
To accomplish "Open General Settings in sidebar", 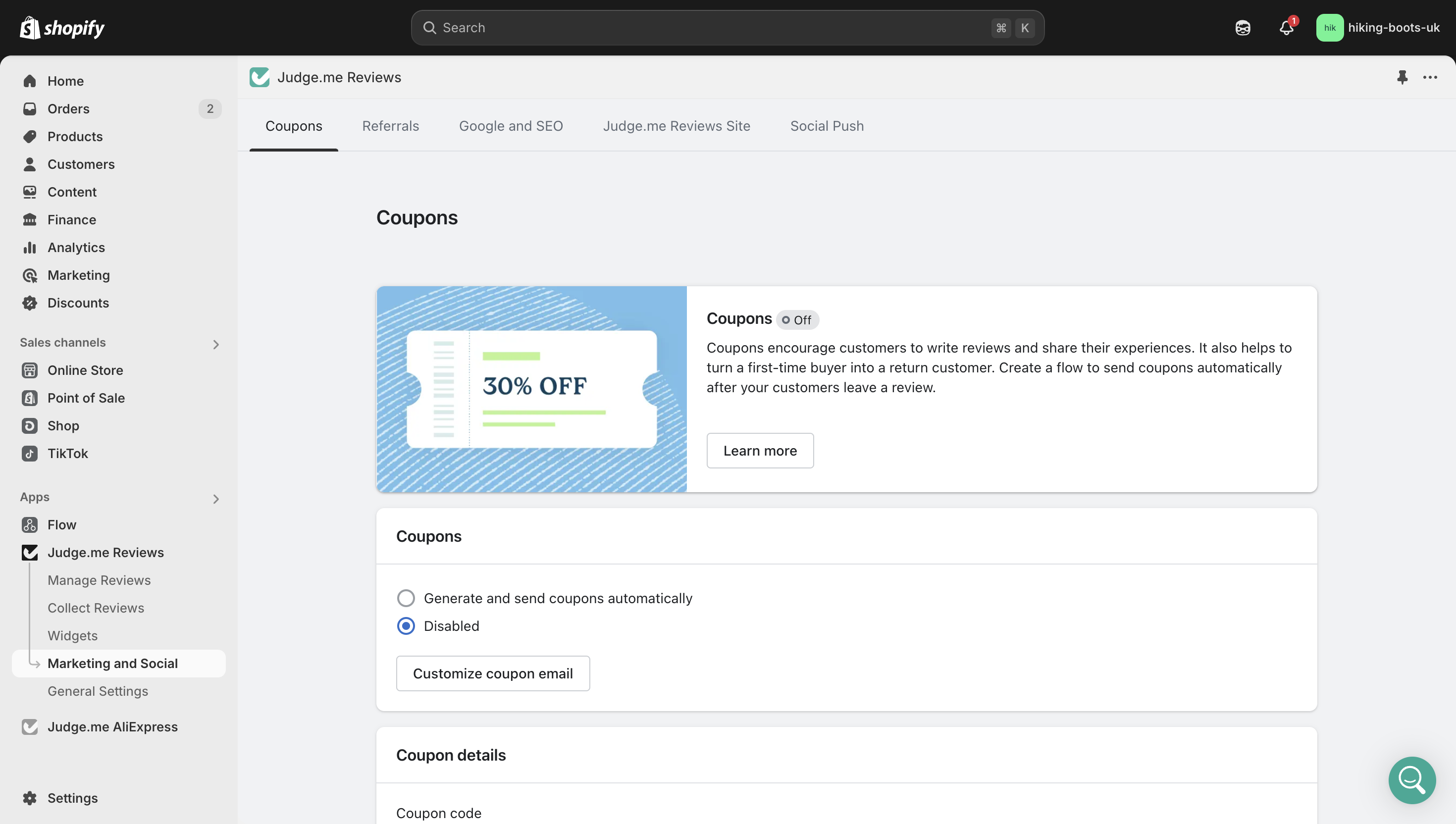I will coord(98,691).
